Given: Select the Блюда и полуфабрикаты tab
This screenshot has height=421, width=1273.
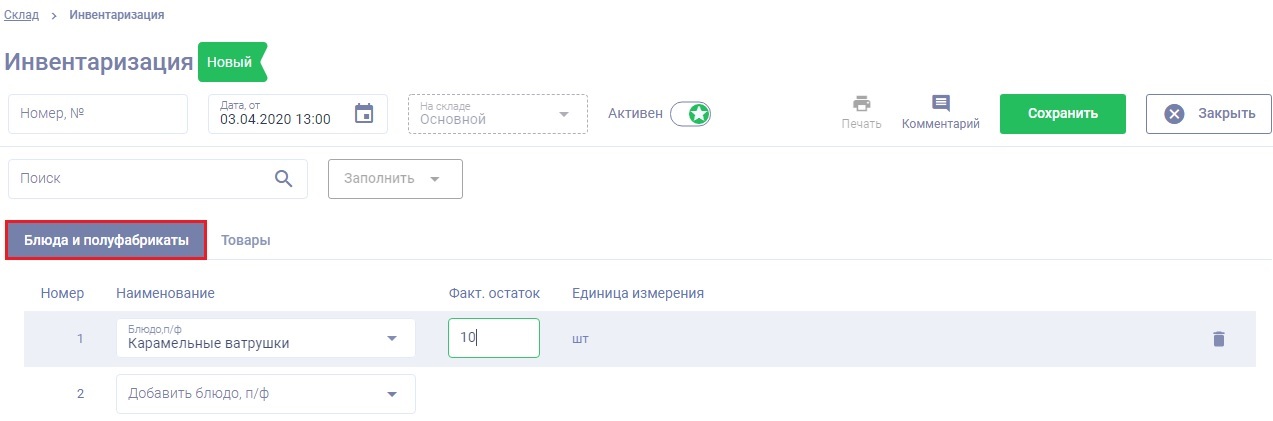Looking at the screenshot, I should pos(106,241).
